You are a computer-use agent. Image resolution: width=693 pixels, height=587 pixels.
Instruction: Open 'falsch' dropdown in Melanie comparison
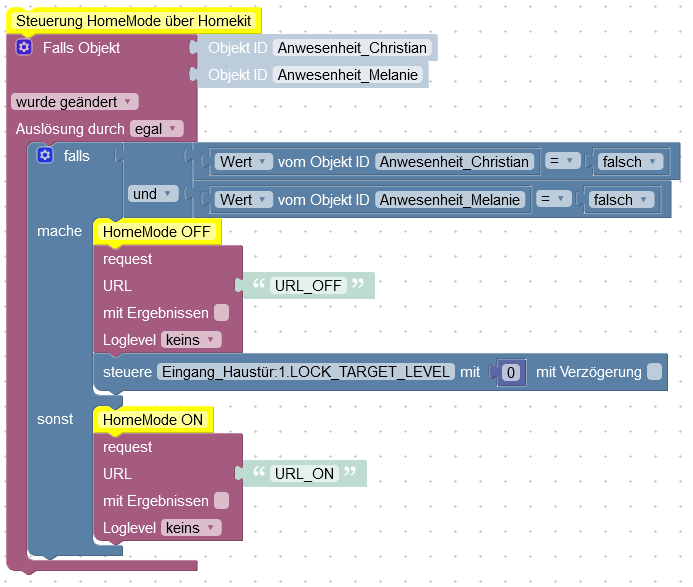621,199
